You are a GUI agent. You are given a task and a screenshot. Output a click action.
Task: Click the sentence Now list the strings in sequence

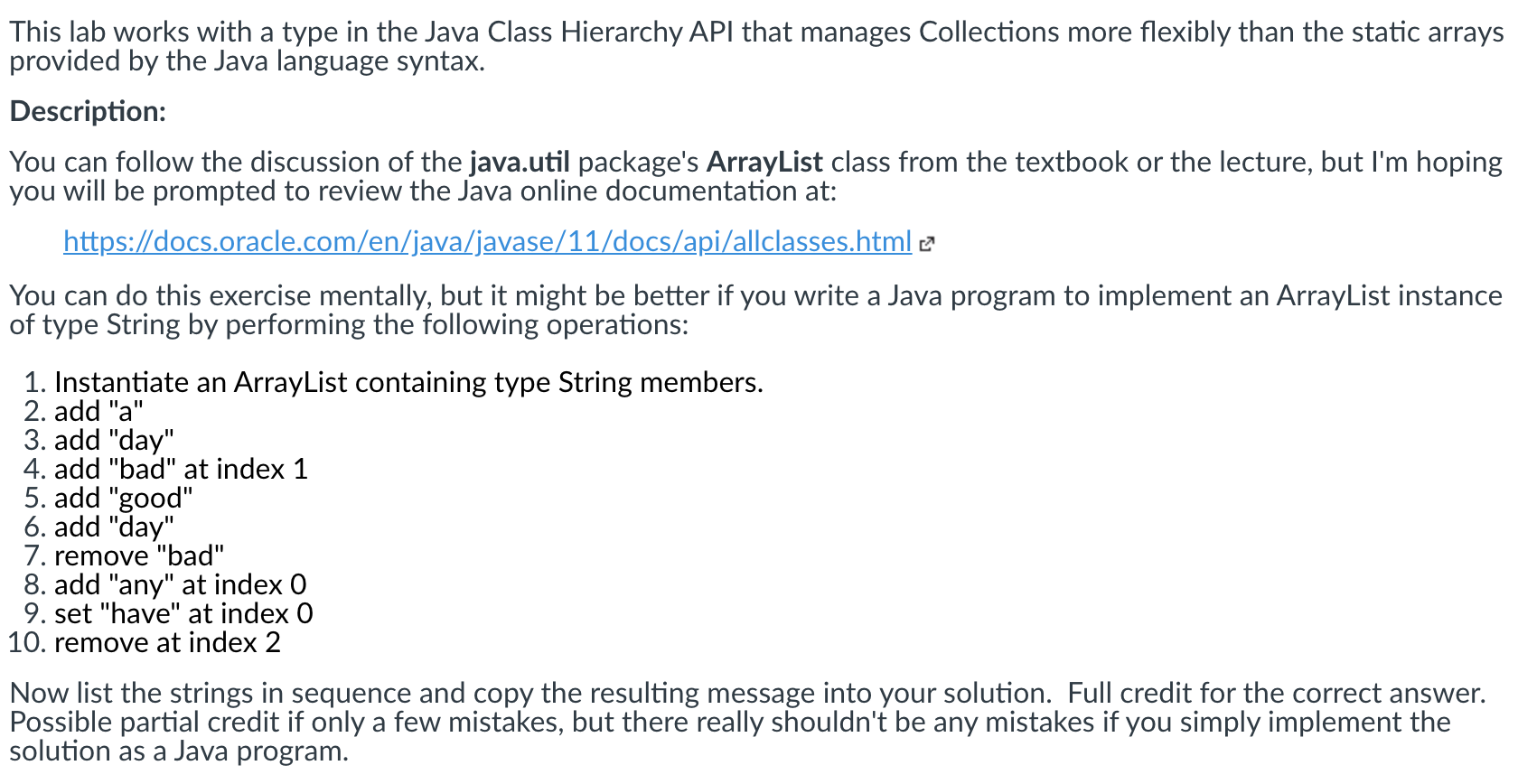pyautogui.click(x=530, y=693)
